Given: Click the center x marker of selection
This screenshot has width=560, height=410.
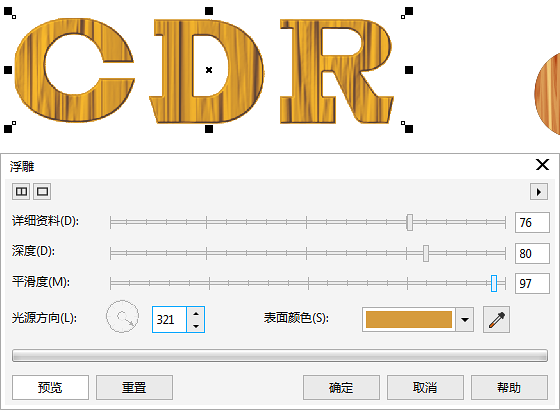Looking at the screenshot, I should pos(209,70).
